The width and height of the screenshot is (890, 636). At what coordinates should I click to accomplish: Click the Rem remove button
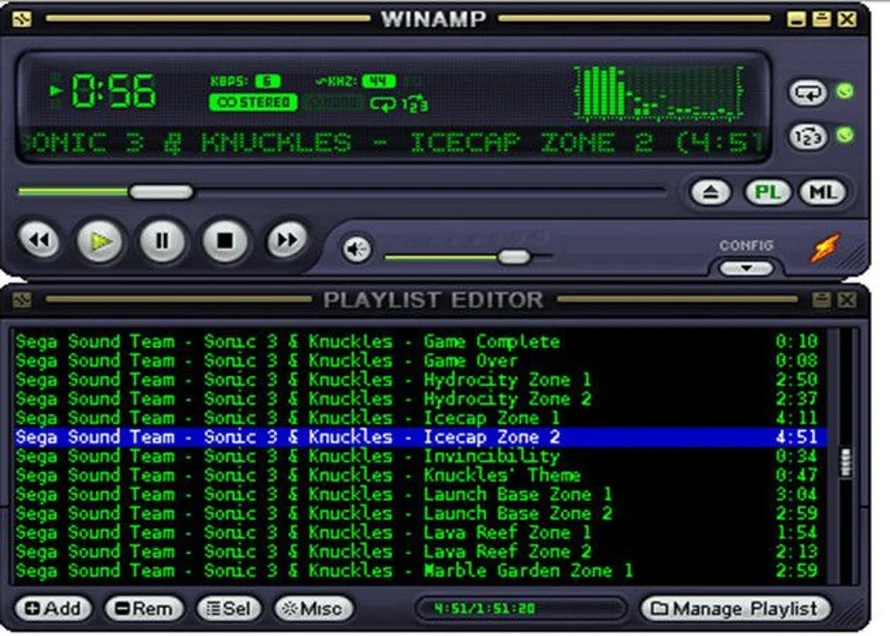click(144, 608)
